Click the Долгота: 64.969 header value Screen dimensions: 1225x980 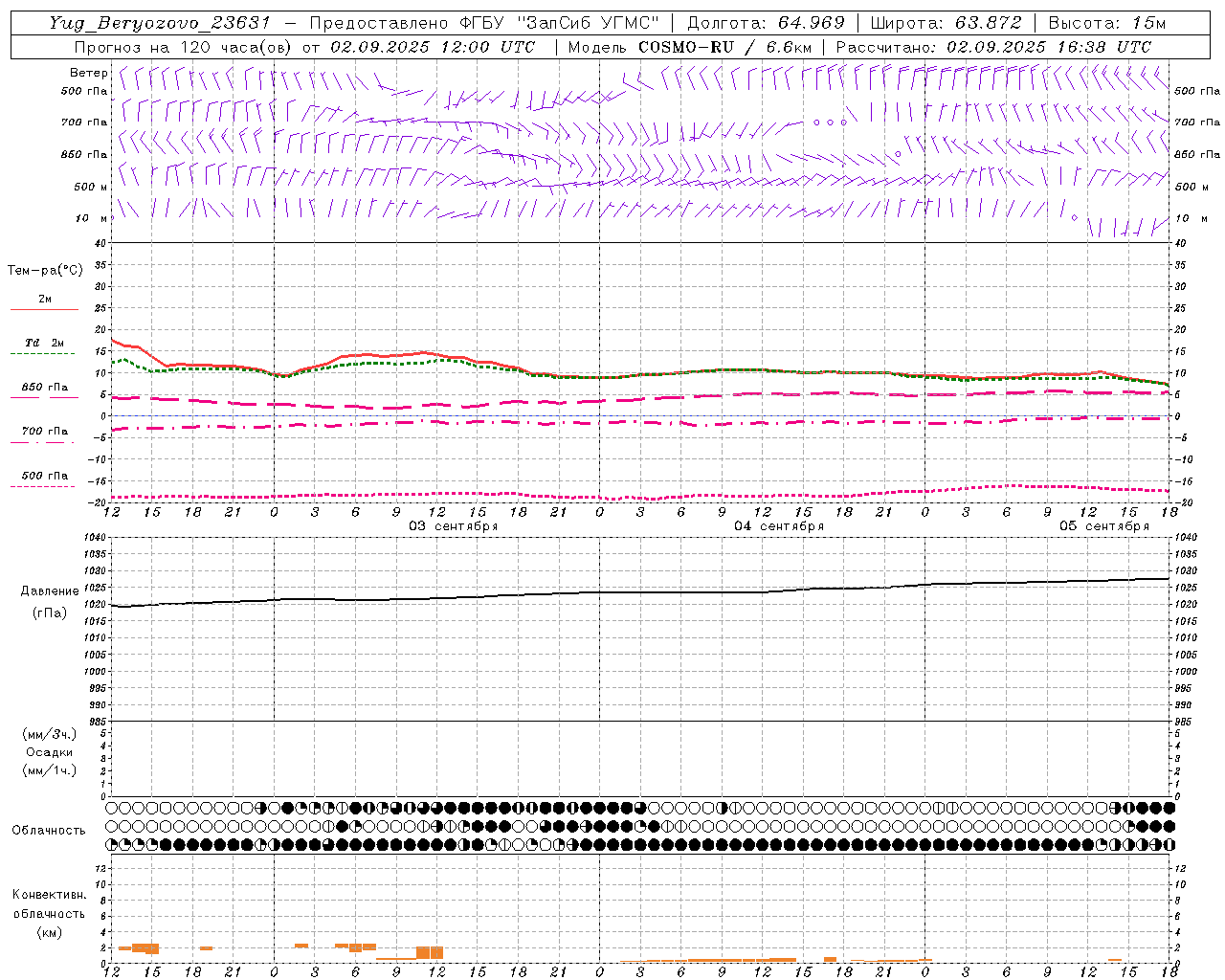(766, 23)
